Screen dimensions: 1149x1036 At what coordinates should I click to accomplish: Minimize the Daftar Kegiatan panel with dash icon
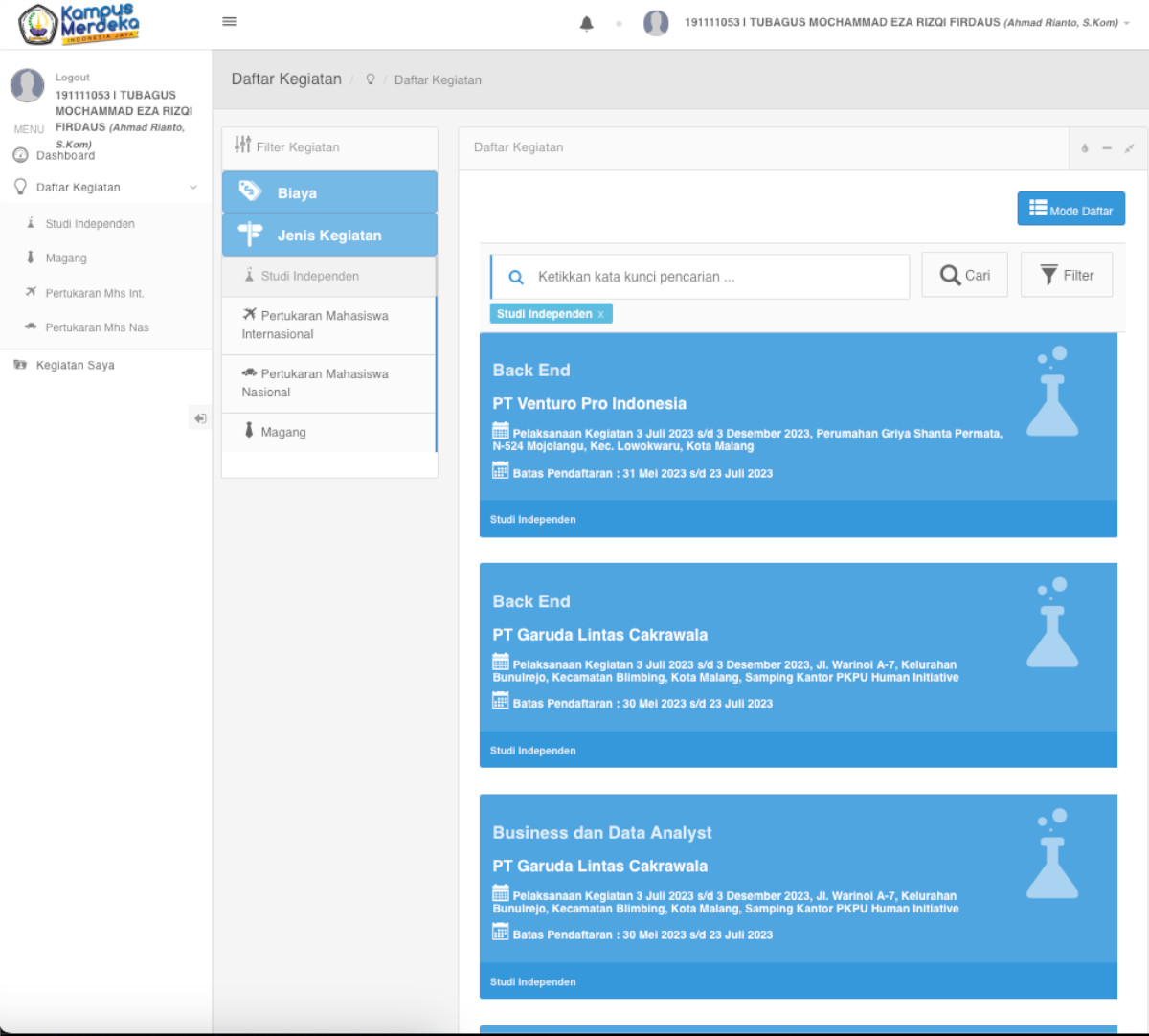click(1107, 148)
